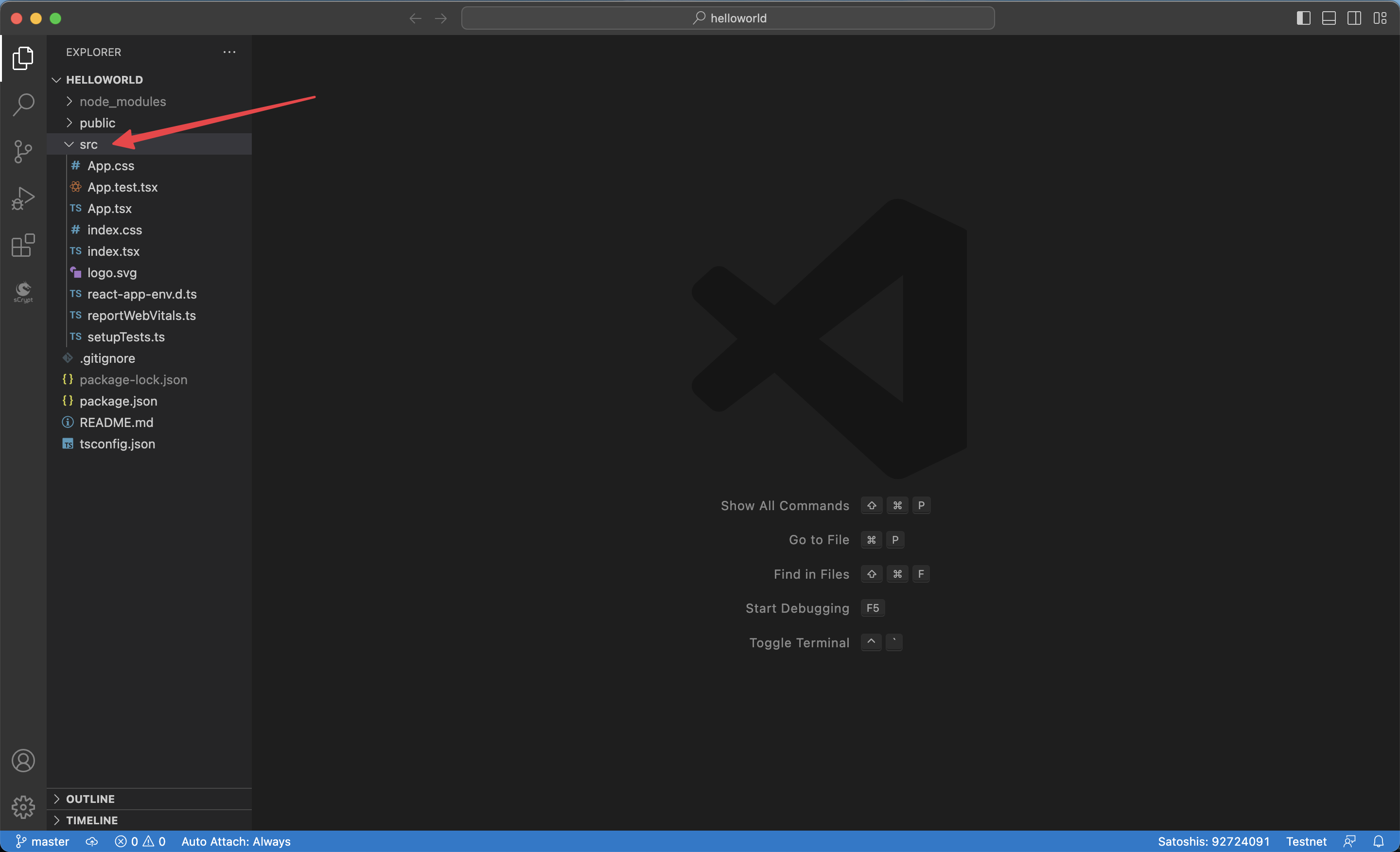Open the Source Control view
Viewport: 1400px width, 852px height.
23,152
